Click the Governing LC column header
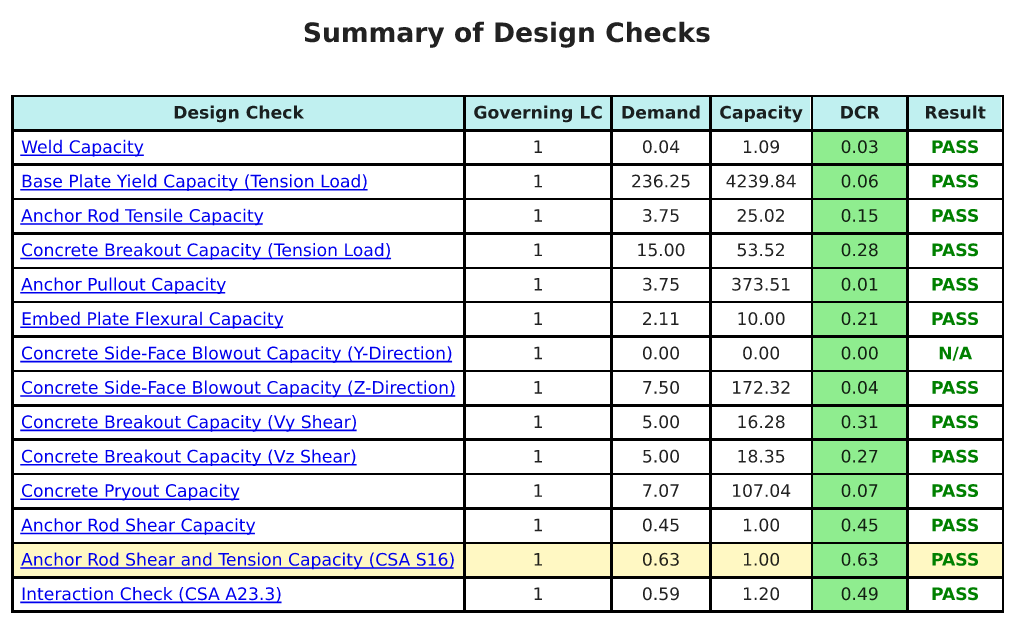 pos(537,113)
